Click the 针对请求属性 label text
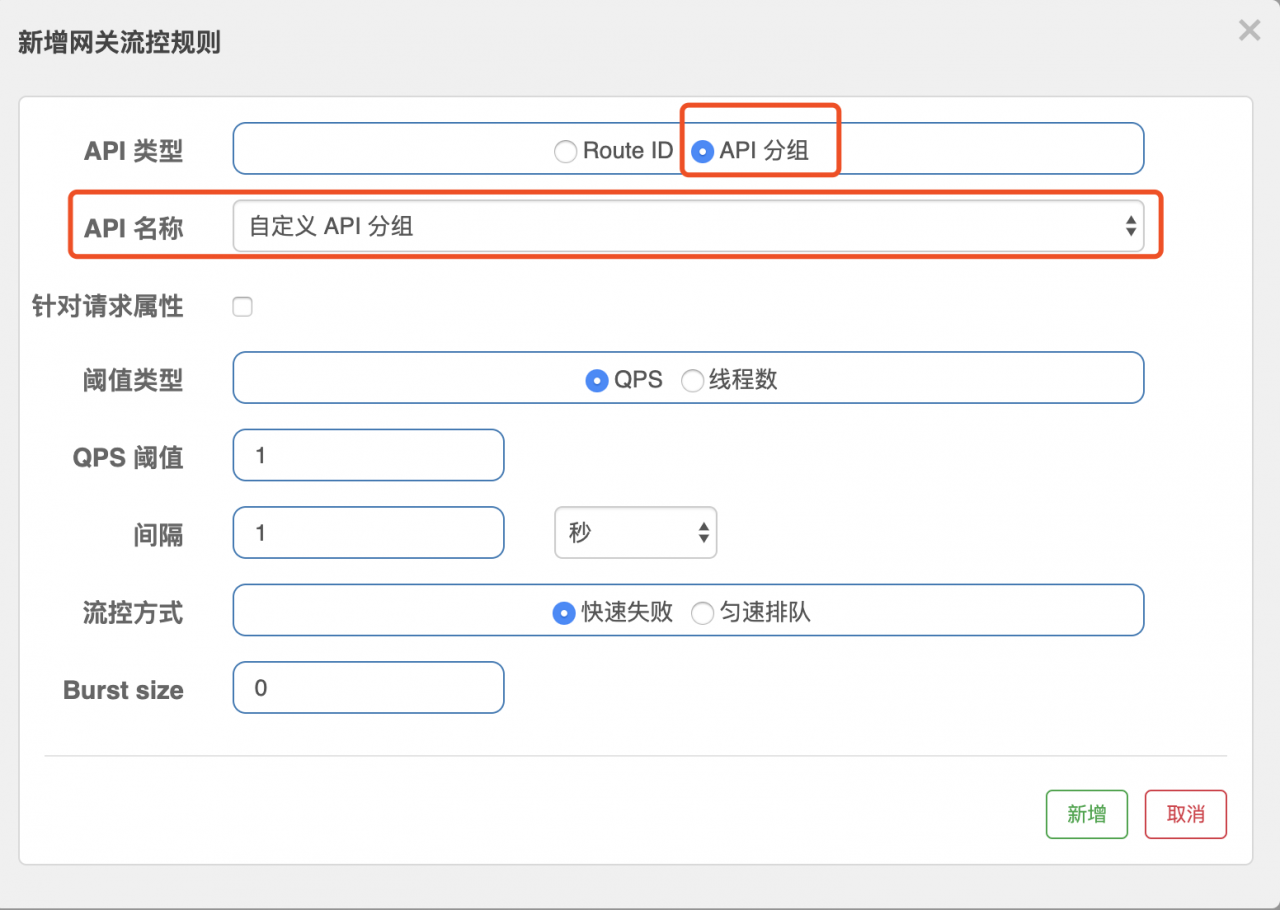The height and width of the screenshot is (910, 1280). 108,307
